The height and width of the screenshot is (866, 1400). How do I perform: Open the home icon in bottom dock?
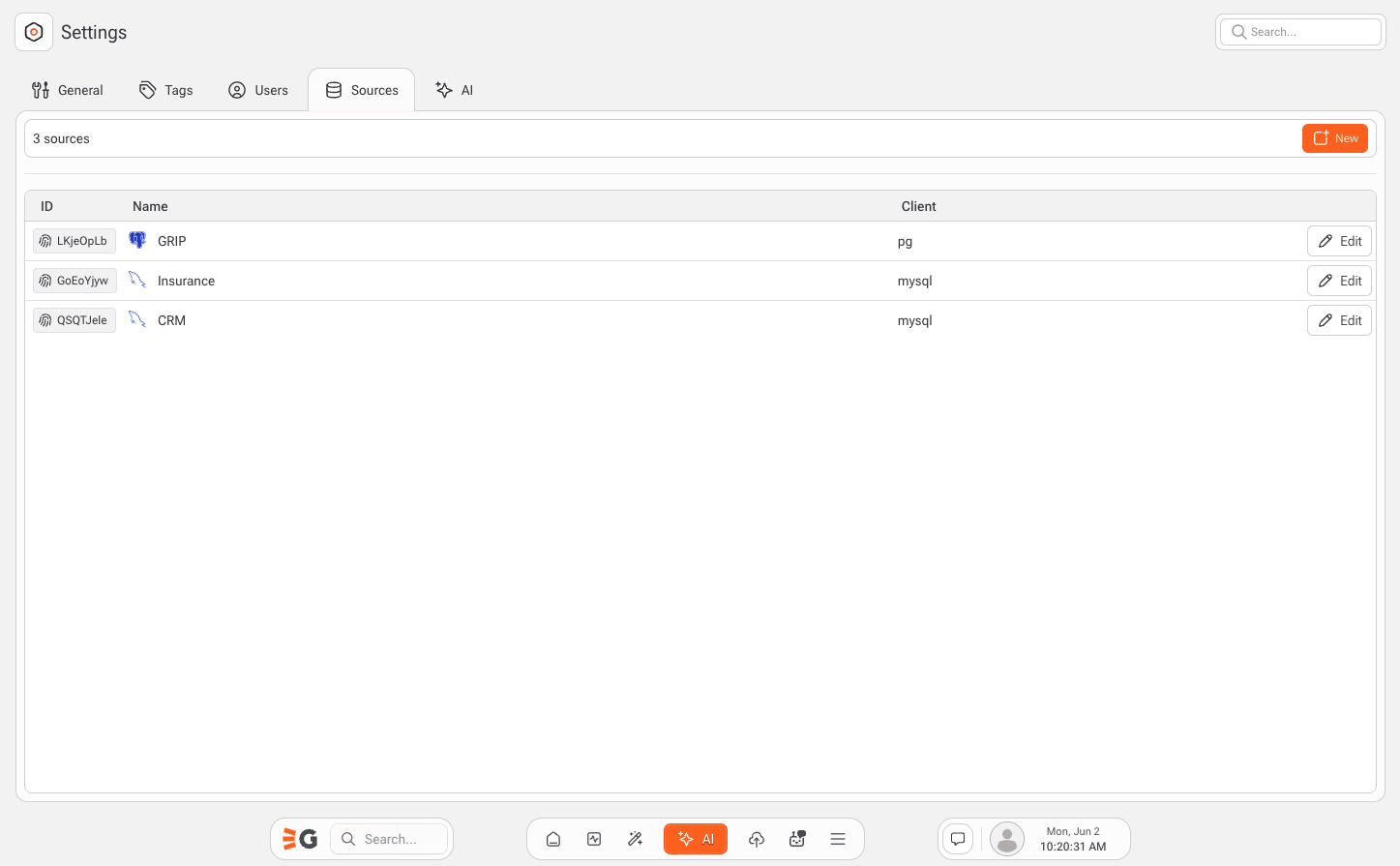click(553, 839)
